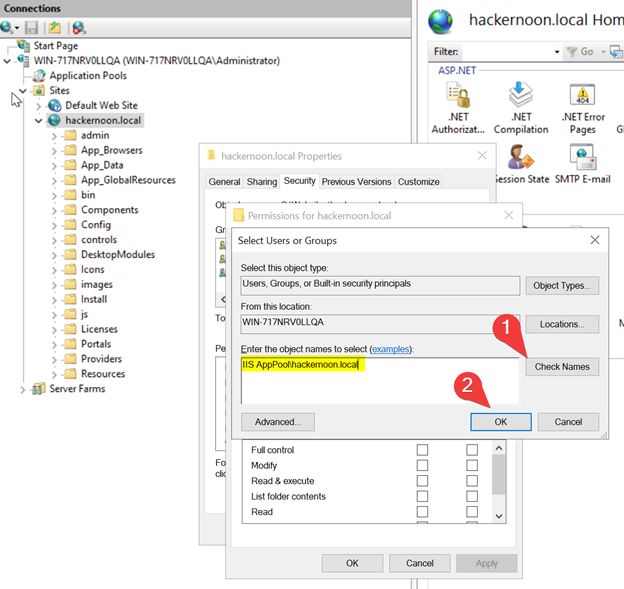624x589 pixels.
Task: Collapse the hackernoon.local site node
Action: pyautogui.click(x=39, y=120)
